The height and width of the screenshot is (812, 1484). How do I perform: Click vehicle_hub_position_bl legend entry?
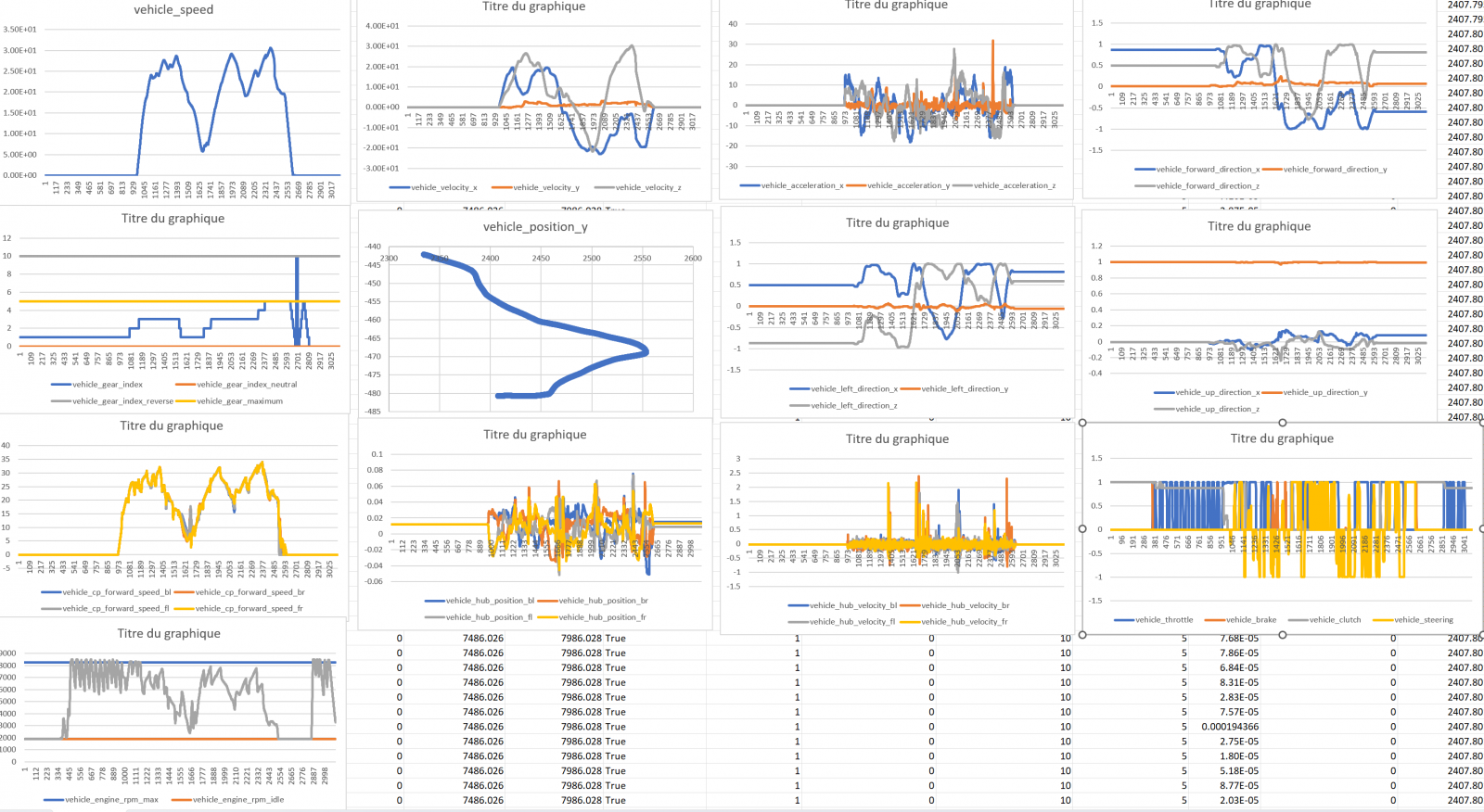[480, 601]
